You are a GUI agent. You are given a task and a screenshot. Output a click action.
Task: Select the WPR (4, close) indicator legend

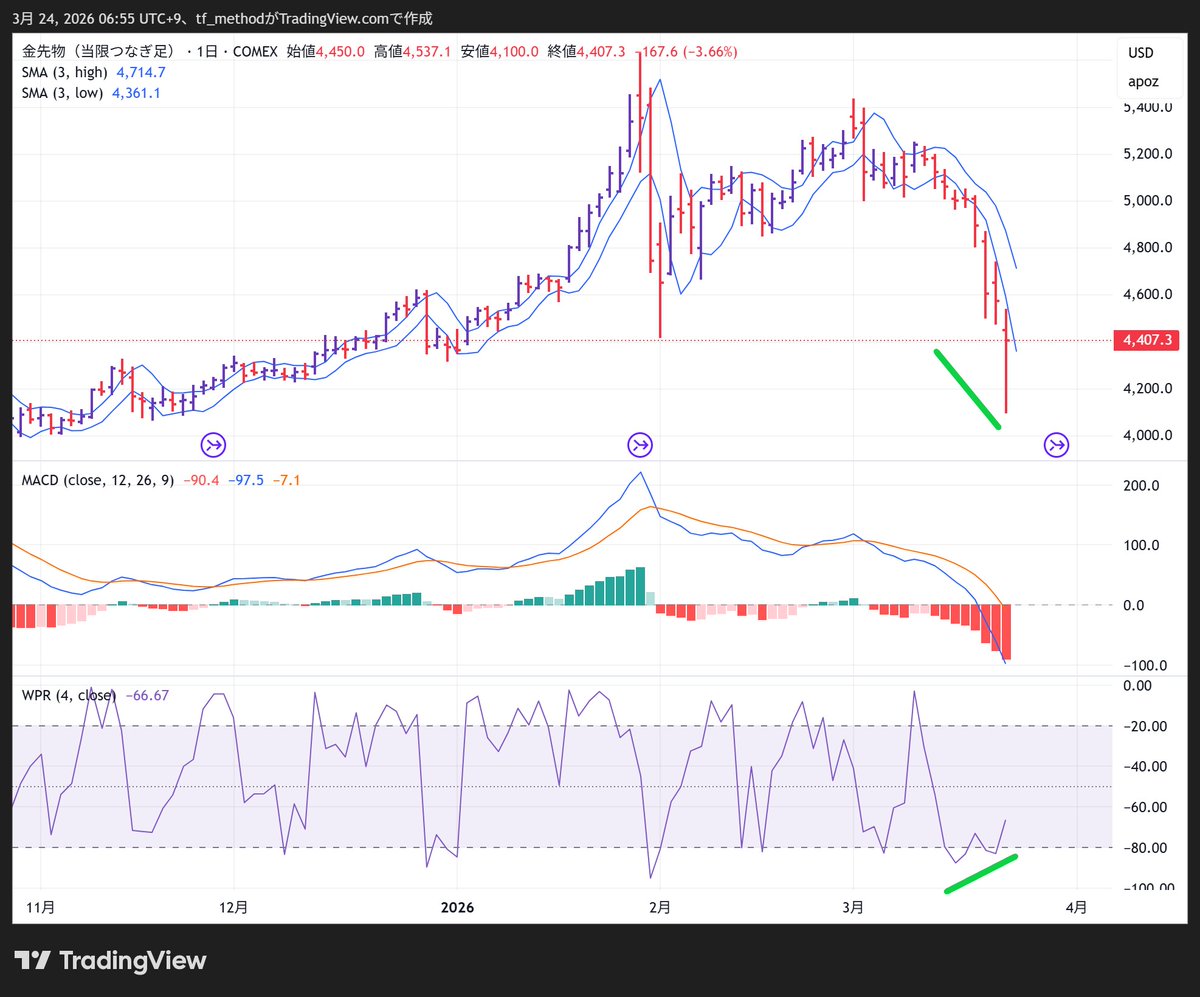click(x=69, y=695)
